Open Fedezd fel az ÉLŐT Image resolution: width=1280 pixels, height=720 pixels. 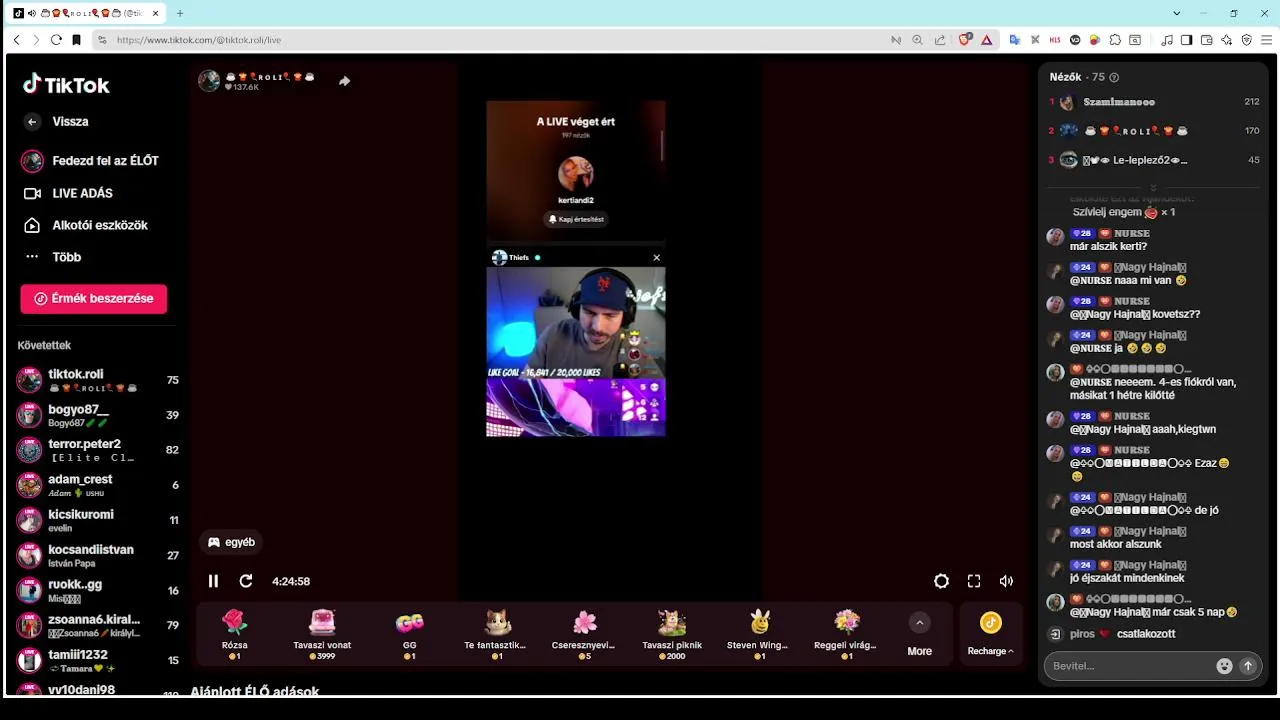pyautogui.click(x=90, y=161)
